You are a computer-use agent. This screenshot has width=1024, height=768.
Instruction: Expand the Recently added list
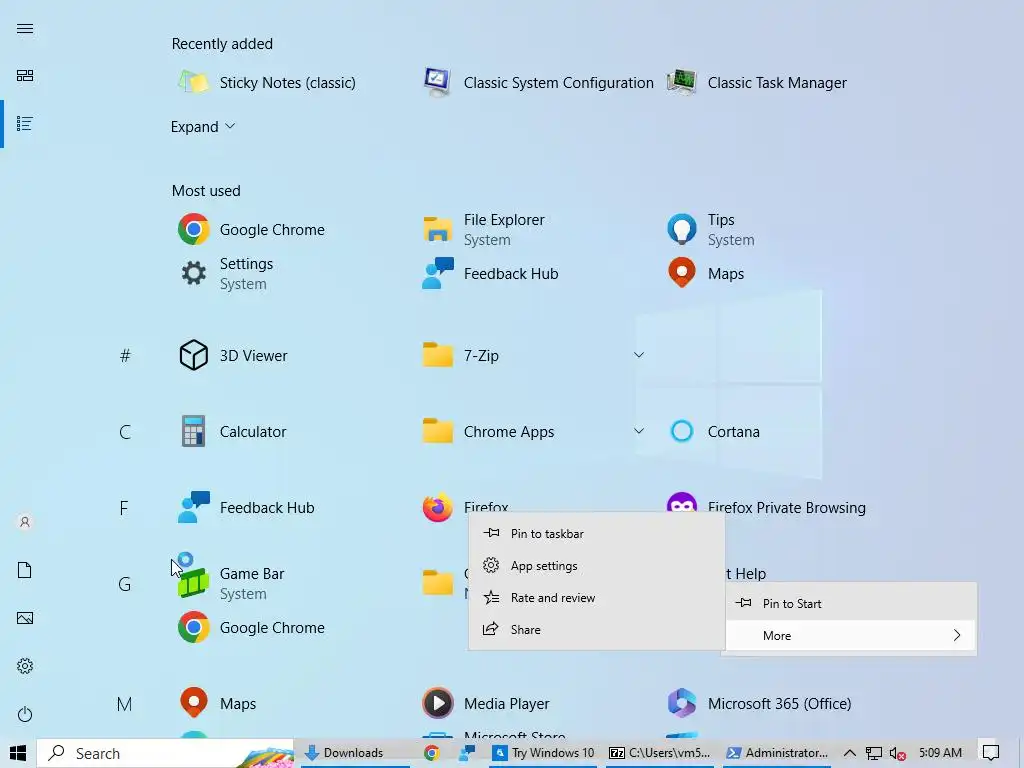coord(202,127)
